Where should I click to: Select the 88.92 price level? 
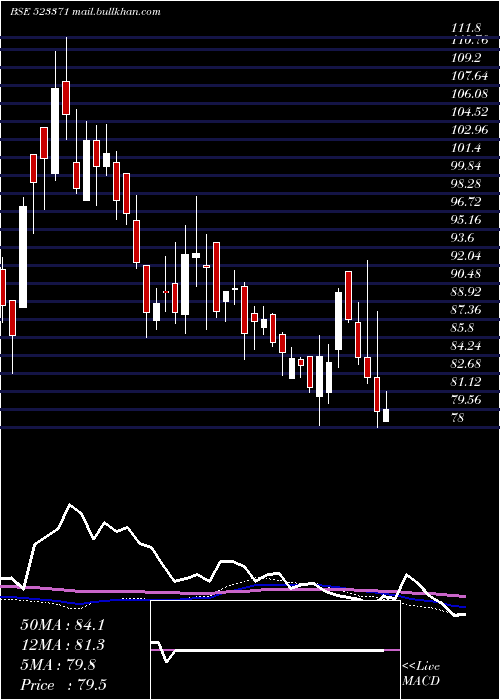[467, 292]
